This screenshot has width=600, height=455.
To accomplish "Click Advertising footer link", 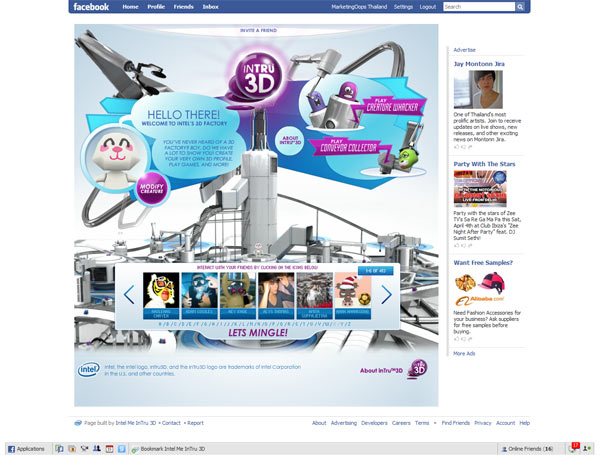I will [344, 423].
